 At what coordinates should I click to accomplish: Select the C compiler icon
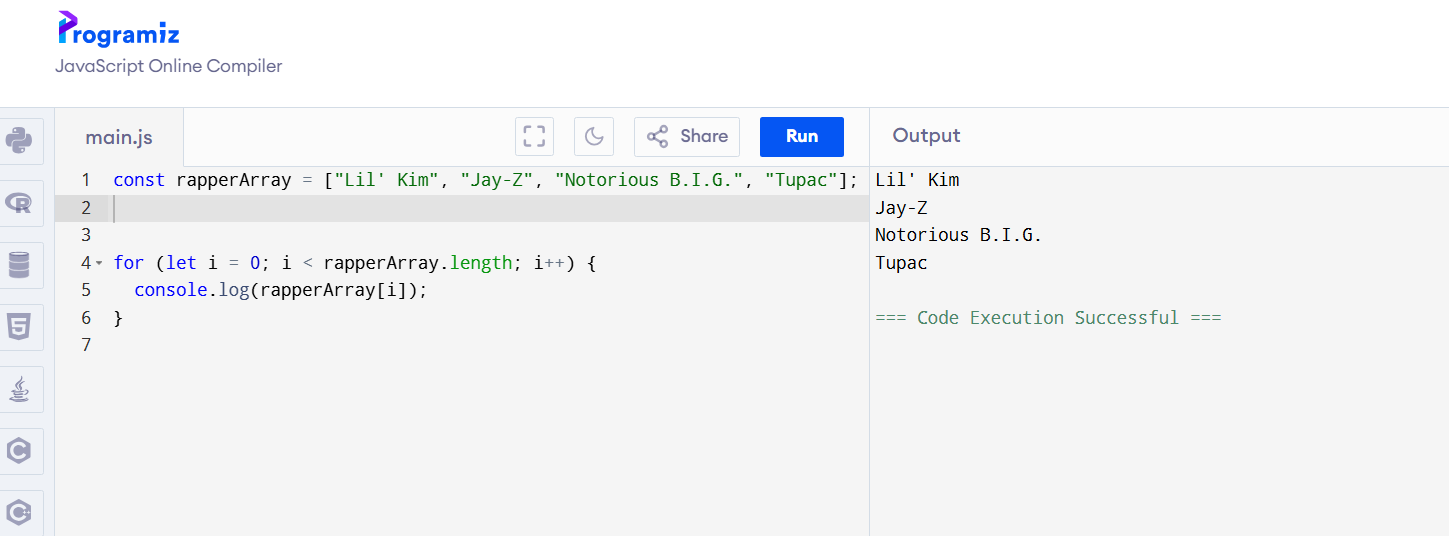(x=19, y=451)
